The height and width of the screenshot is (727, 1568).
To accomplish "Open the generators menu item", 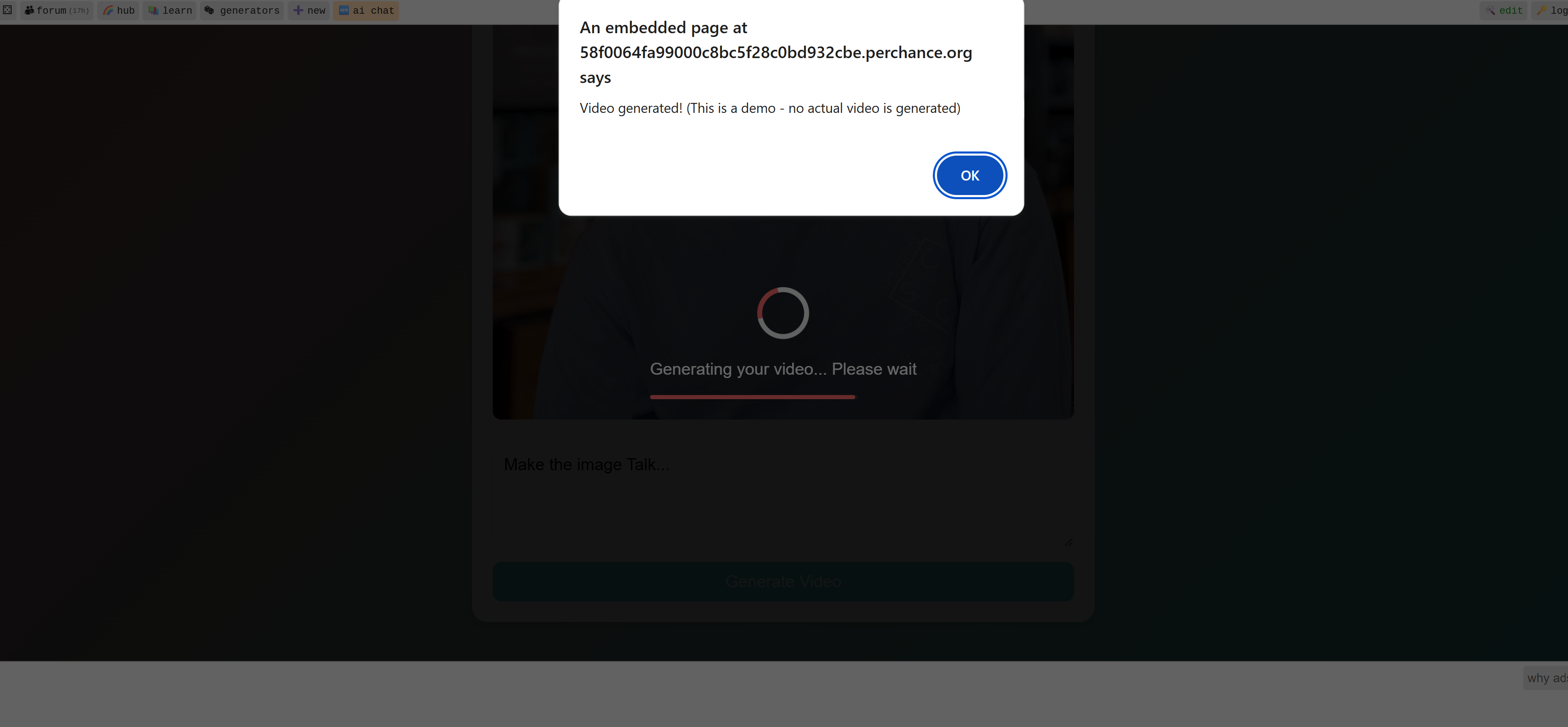I will point(242,10).
